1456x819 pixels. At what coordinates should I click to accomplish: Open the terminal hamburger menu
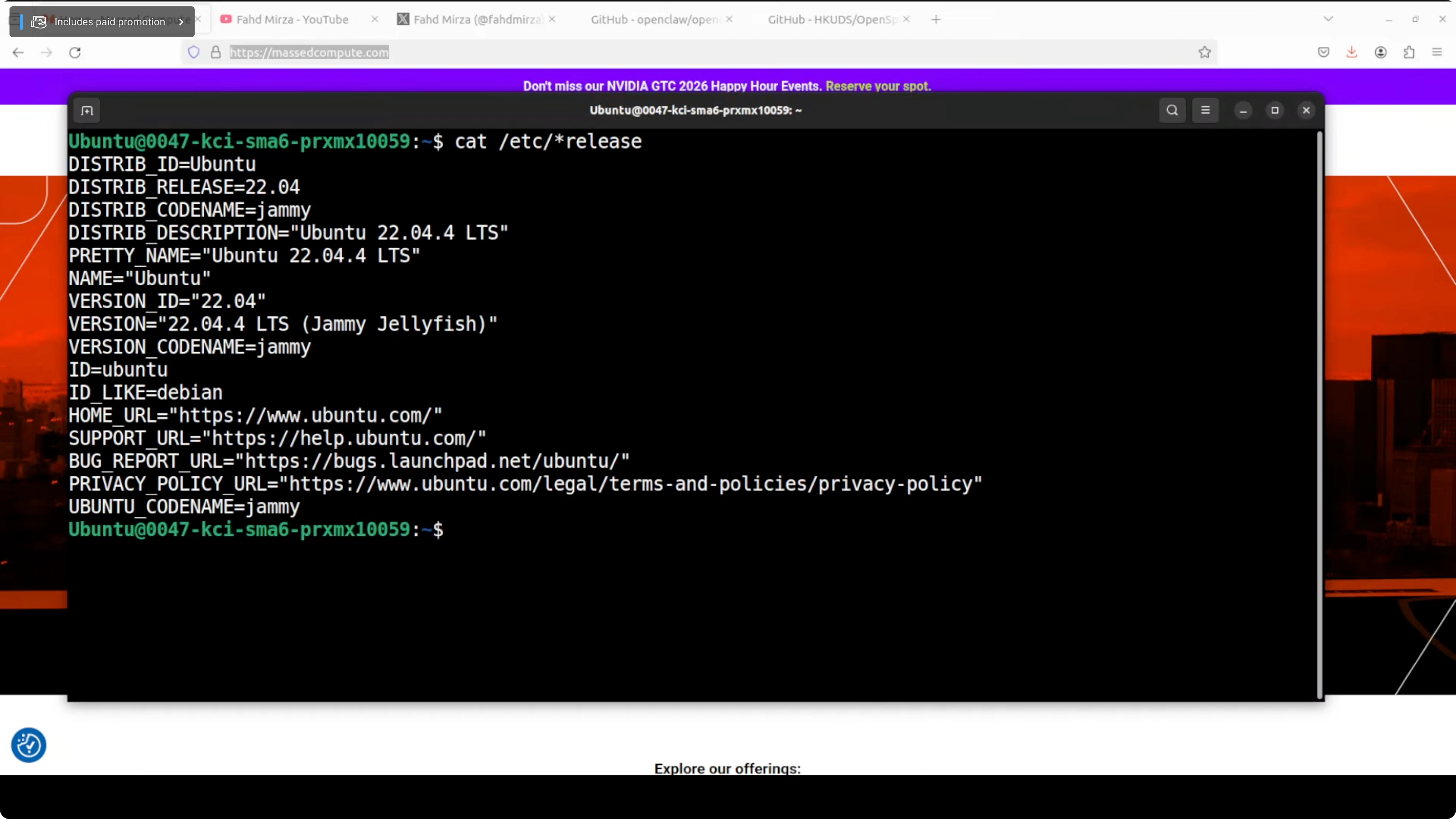click(1205, 110)
